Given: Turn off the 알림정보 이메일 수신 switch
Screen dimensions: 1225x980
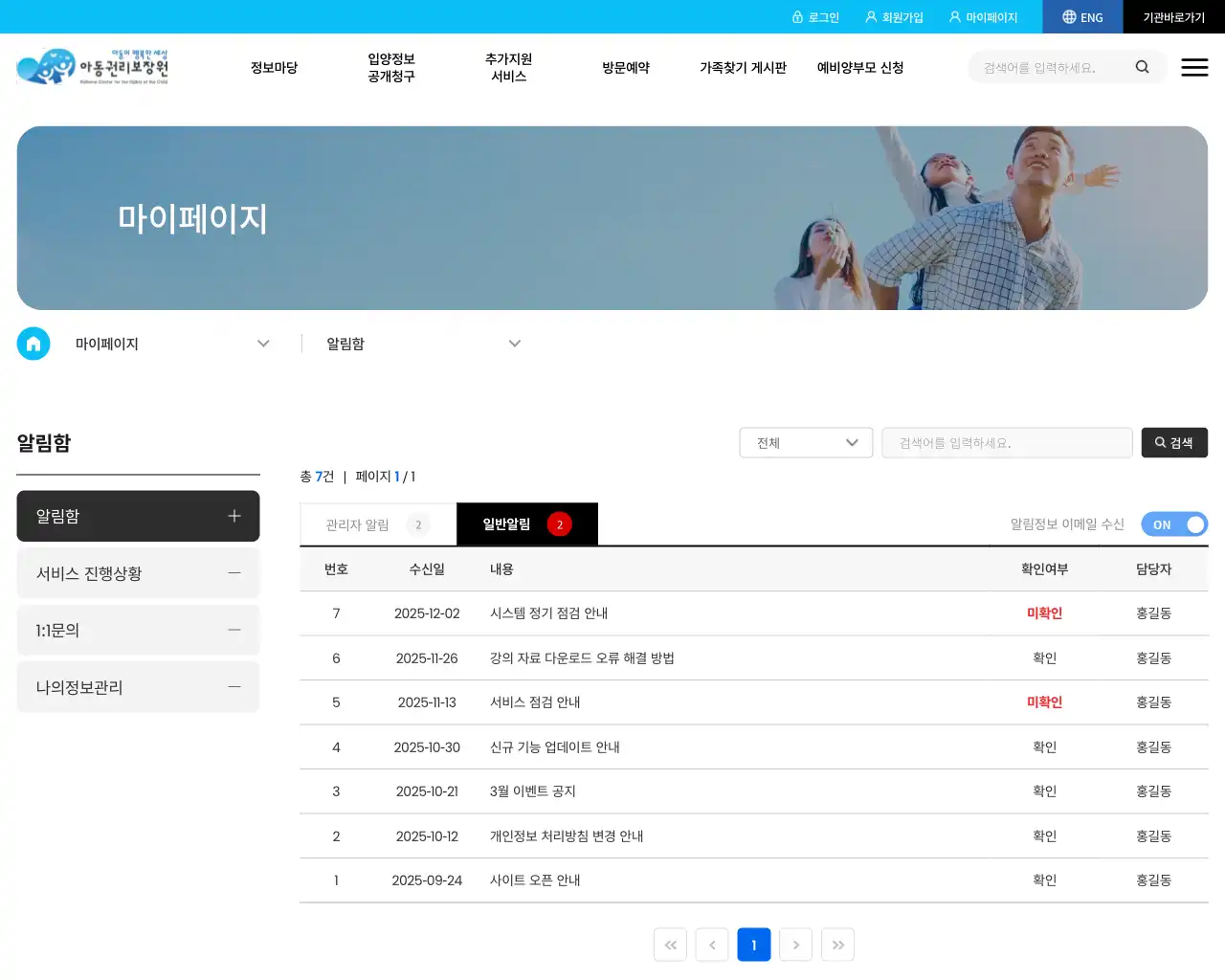Looking at the screenshot, I should (1174, 524).
